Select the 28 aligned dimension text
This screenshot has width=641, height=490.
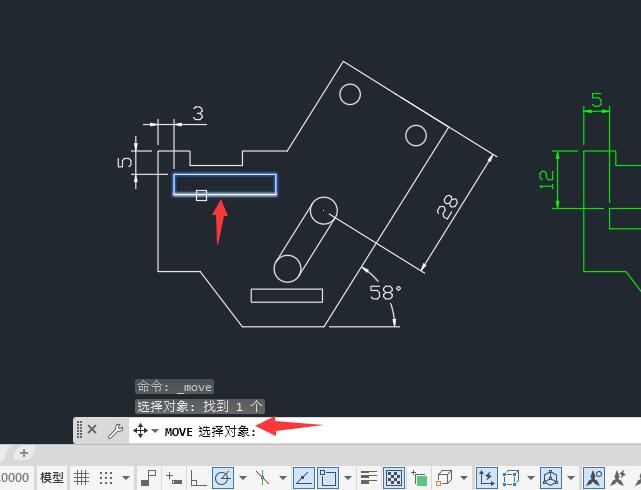point(448,207)
